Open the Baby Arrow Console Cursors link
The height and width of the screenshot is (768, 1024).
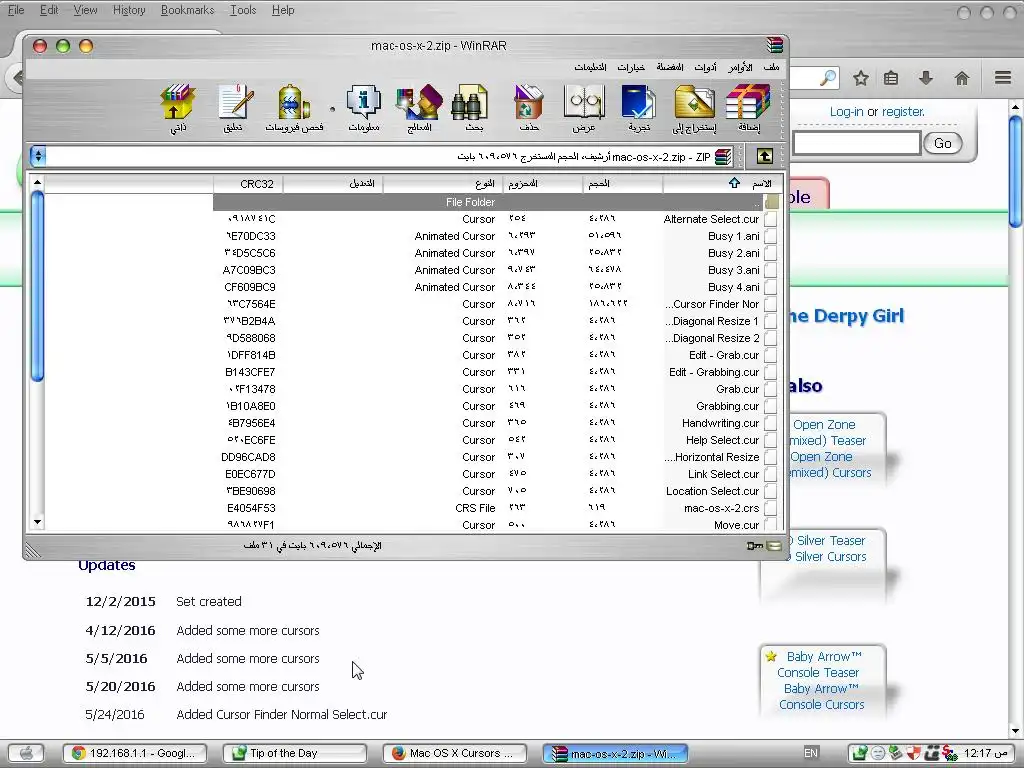click(x=822, y=696)
